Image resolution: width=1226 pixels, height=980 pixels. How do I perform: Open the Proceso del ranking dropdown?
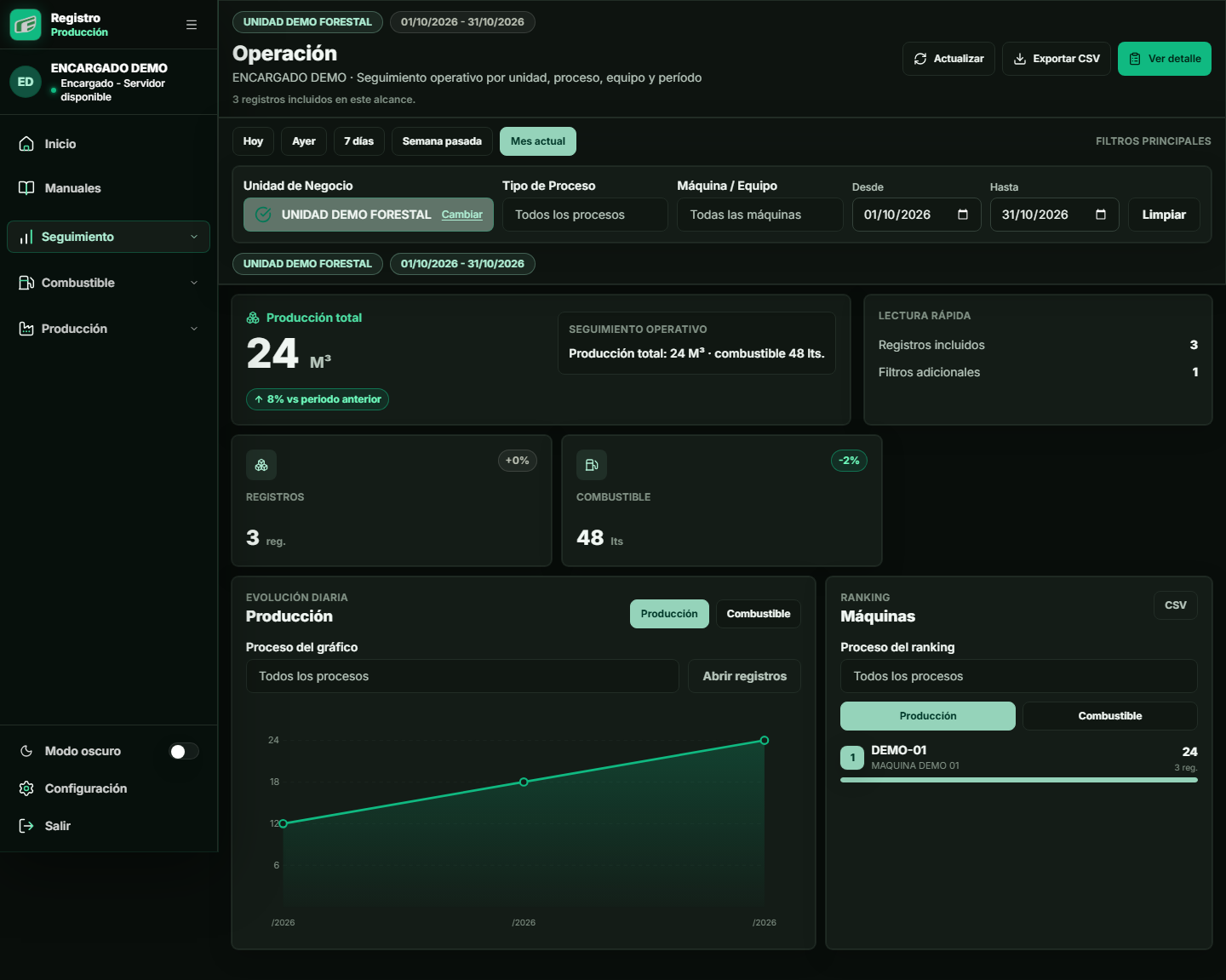pyautogui.click(x=1019, y=676)
